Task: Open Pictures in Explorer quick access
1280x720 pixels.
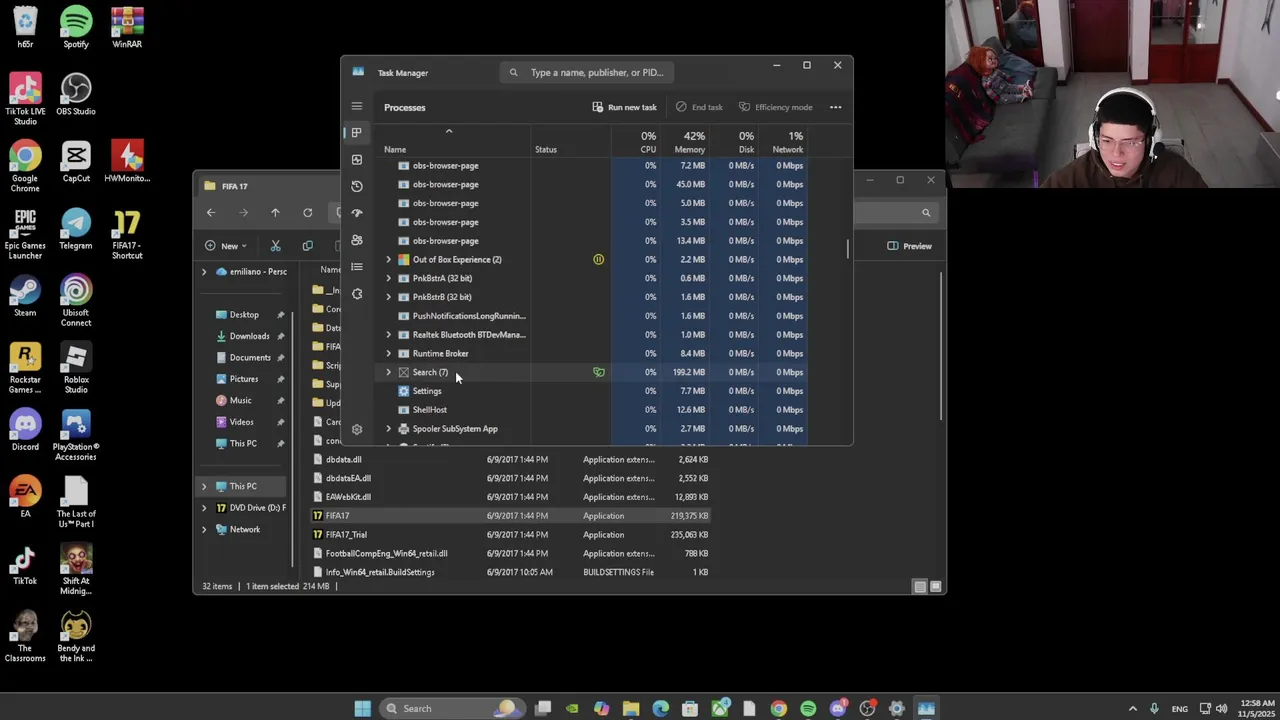Action: (244, 379)
